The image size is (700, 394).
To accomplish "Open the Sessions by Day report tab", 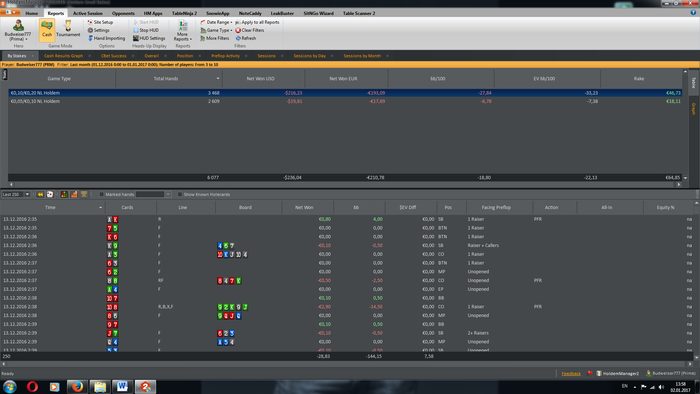I will point(309,56).
